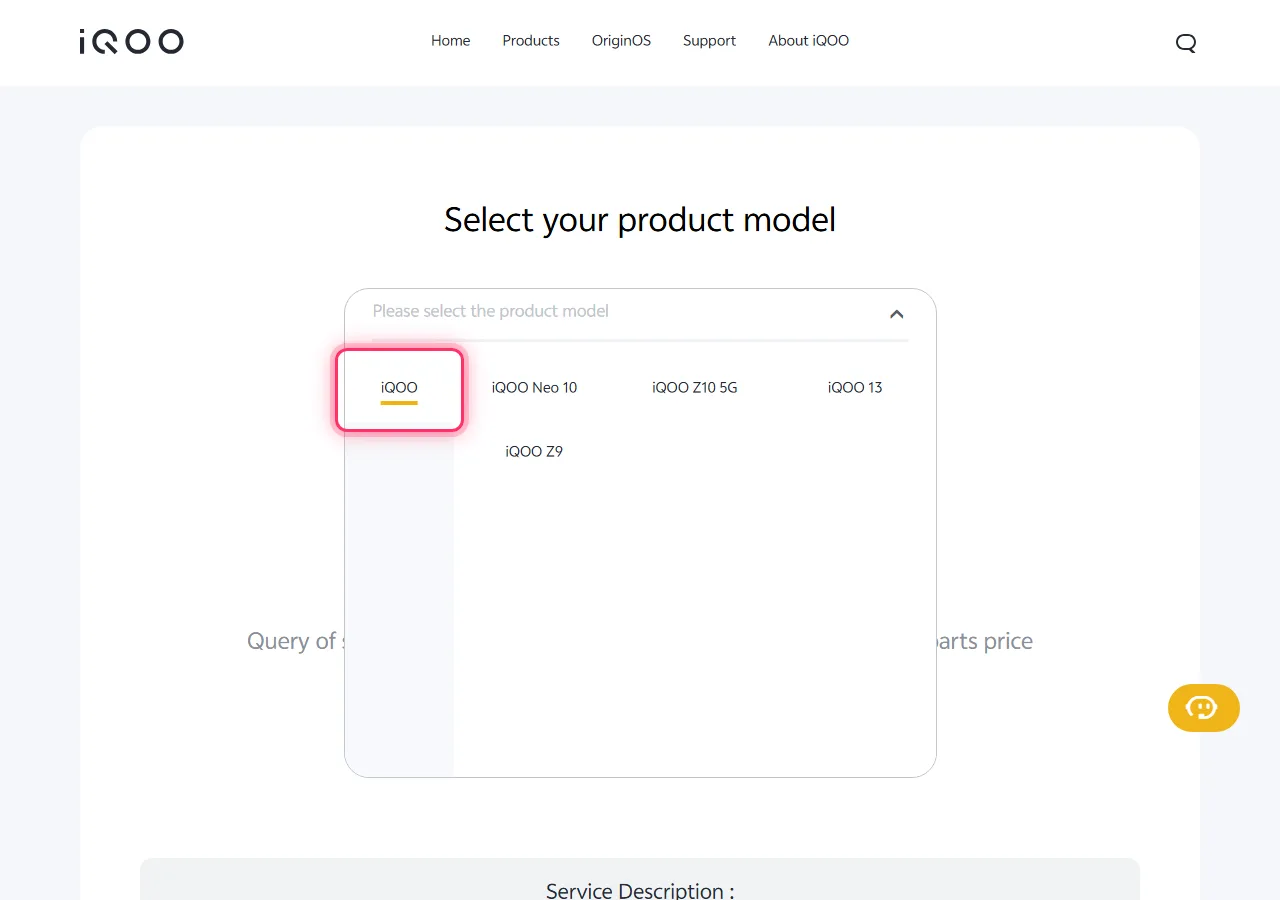This screenshot has width=1280, height=900.
Task: Open the Products menu item
Action: (x=531, y=41)
